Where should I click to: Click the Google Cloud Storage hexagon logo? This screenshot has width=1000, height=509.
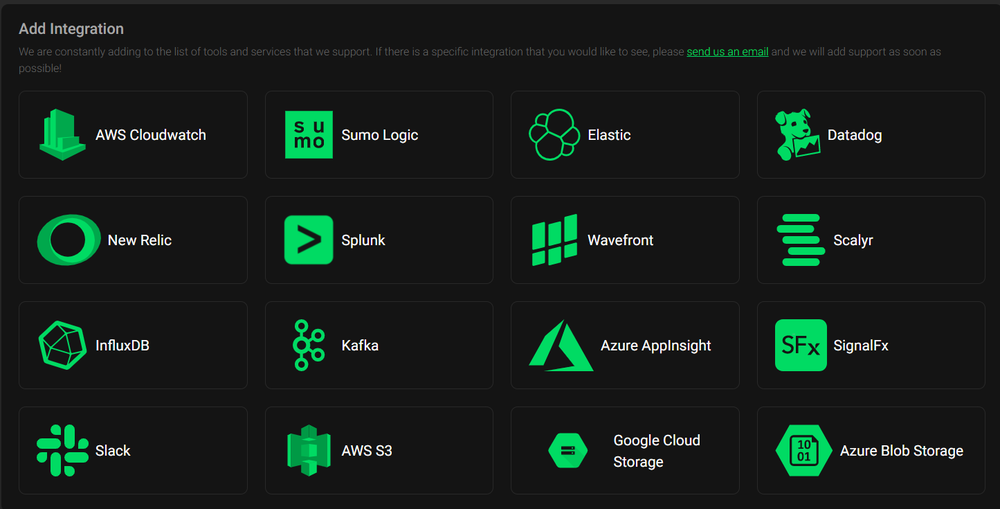(568, 450)
